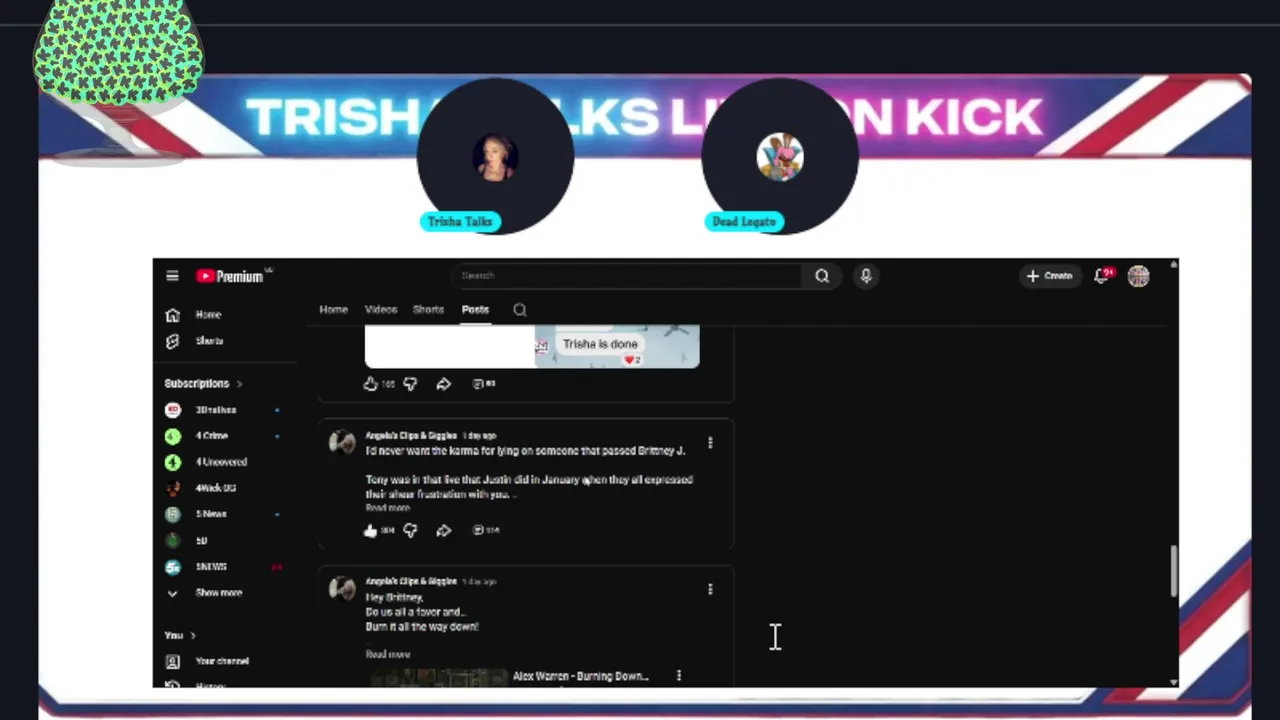Share the Trisha is done post
This screenshot has height=720, width=1280.
click(x=444, y=384)
